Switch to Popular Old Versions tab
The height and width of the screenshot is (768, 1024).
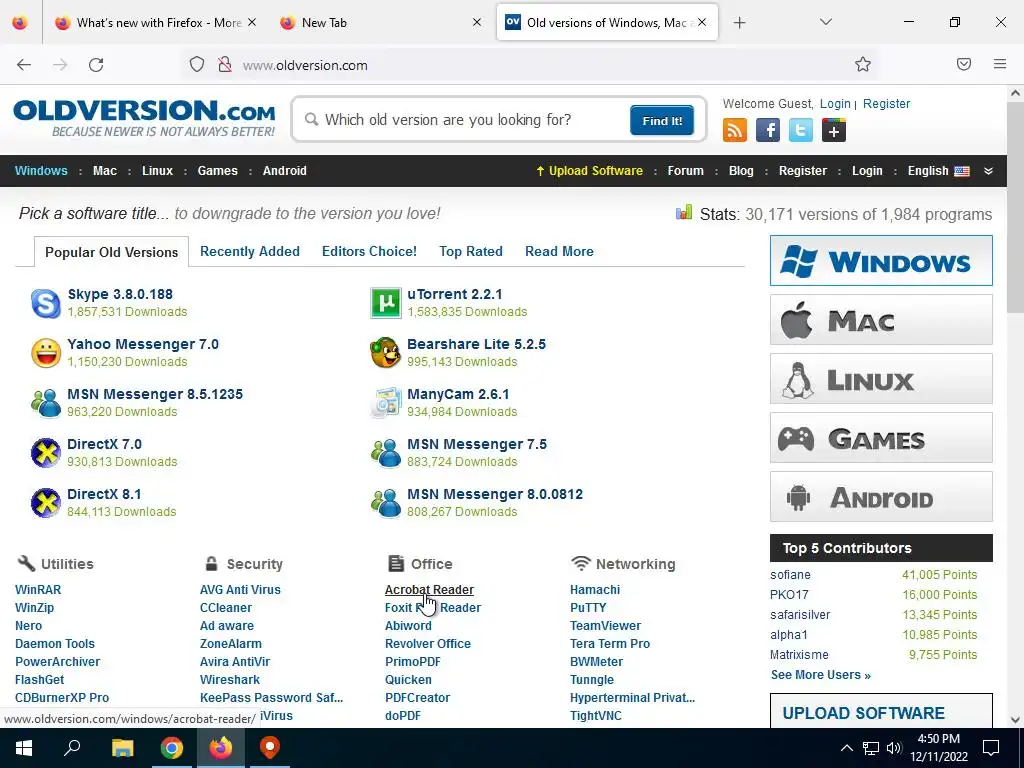[x=112, y=252]
